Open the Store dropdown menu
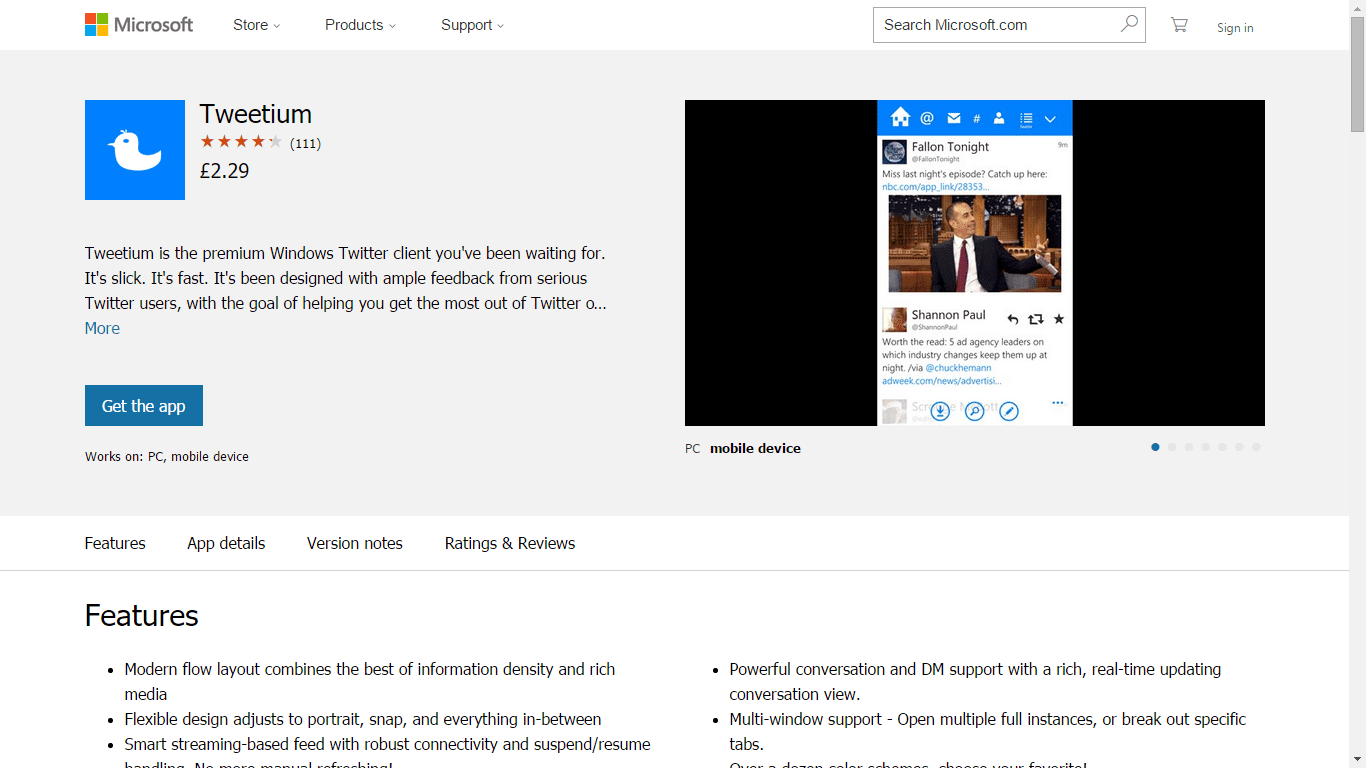Viewport: 1366px width, 768px height. pos(256,25)
